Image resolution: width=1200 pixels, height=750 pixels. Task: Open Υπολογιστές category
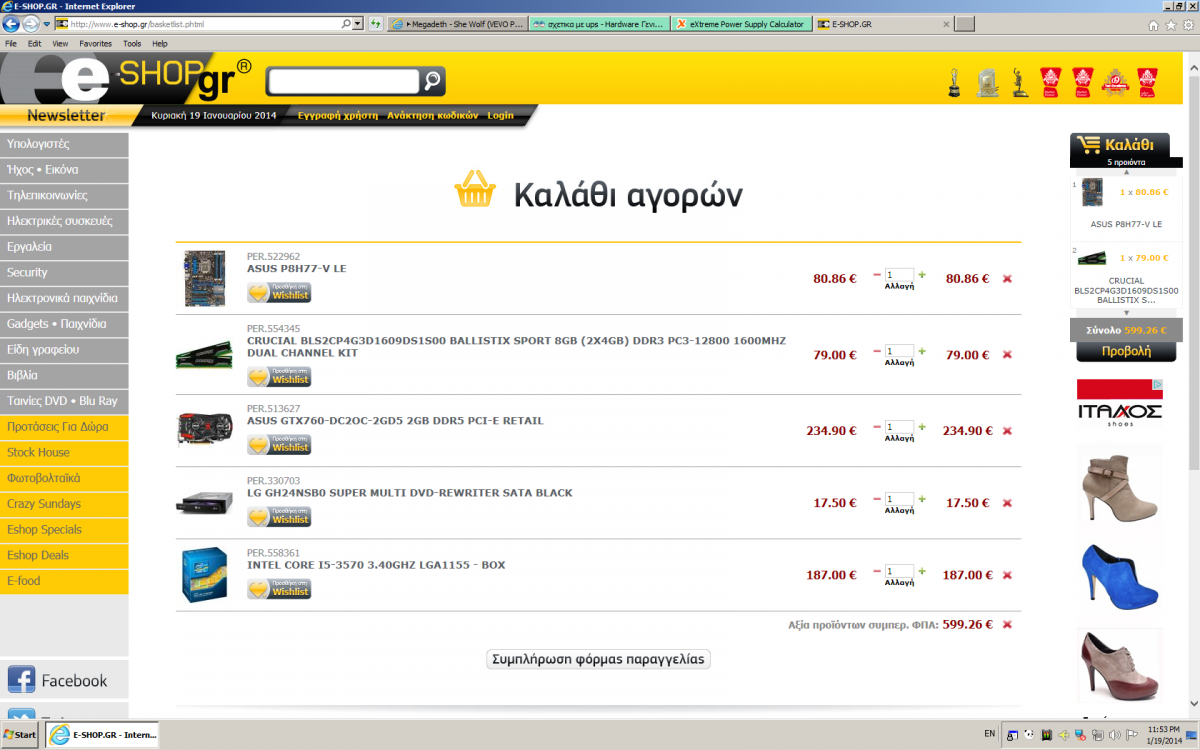[x=64, y=144]
